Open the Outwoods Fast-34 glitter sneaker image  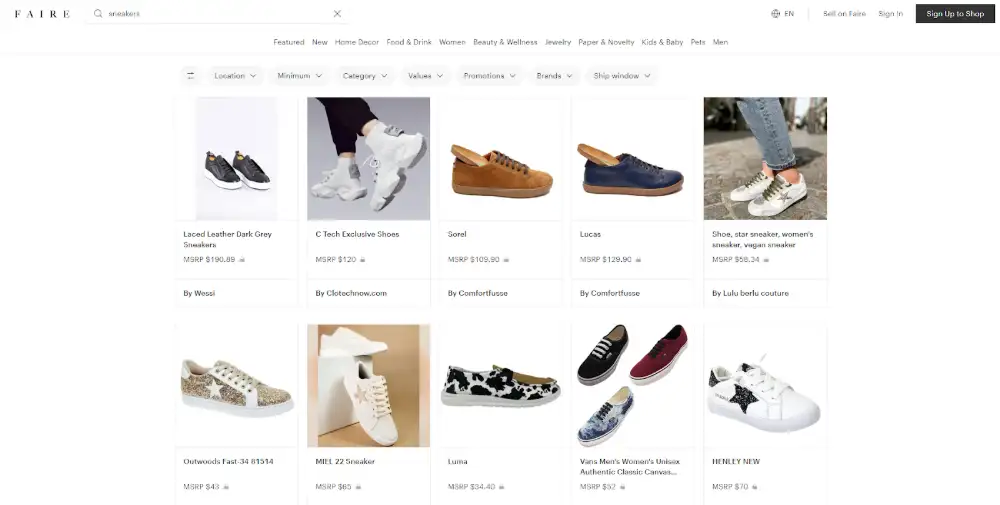click(237, 386)
